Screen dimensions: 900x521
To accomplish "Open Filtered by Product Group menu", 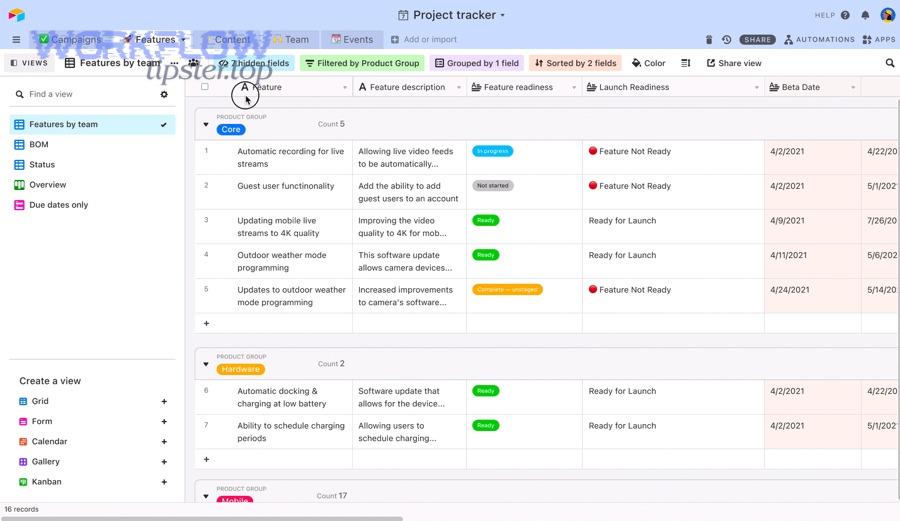I will (x=362, y=63).
